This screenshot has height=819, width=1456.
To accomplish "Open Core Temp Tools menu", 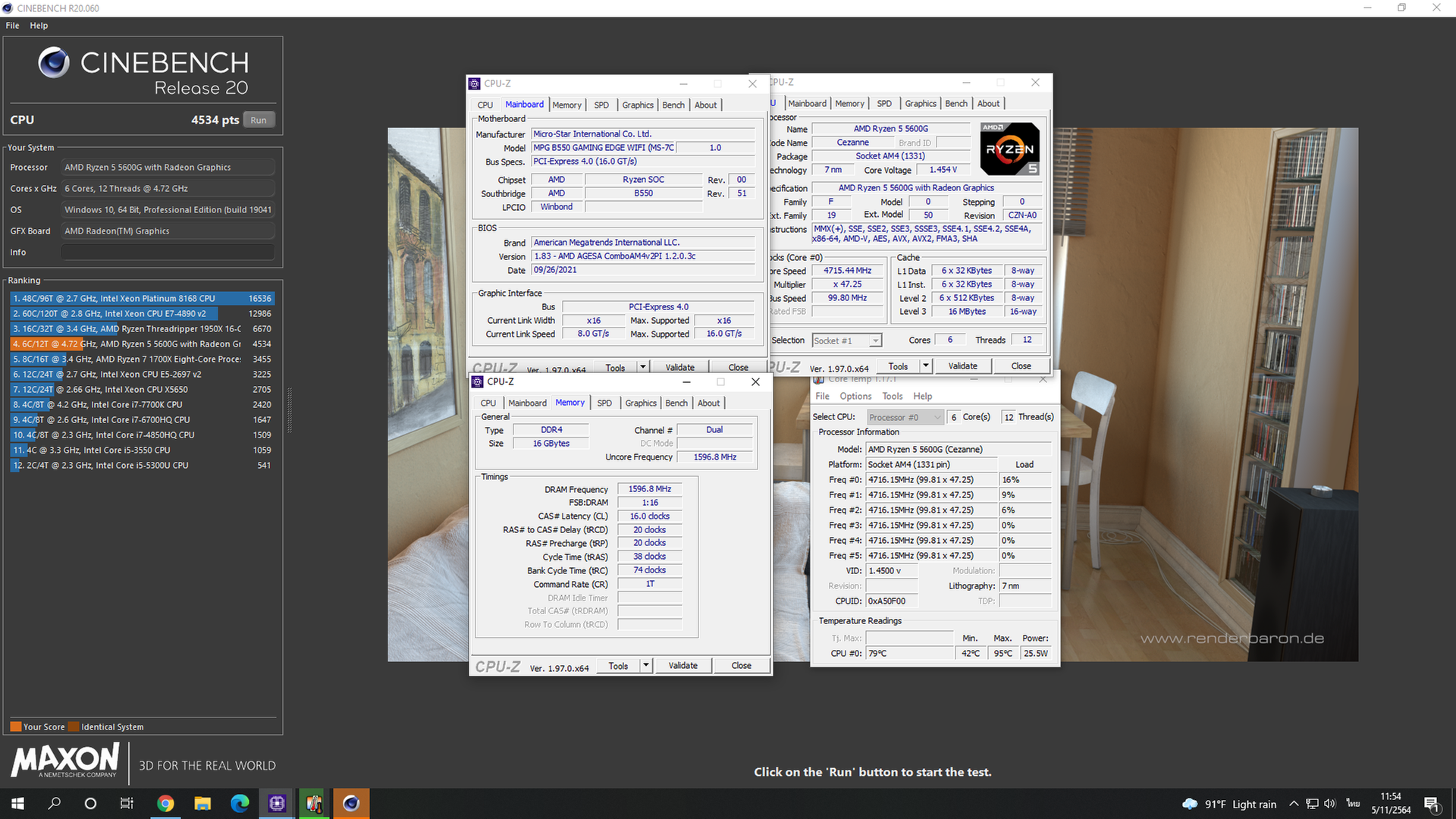I will (x=893, y=396).
